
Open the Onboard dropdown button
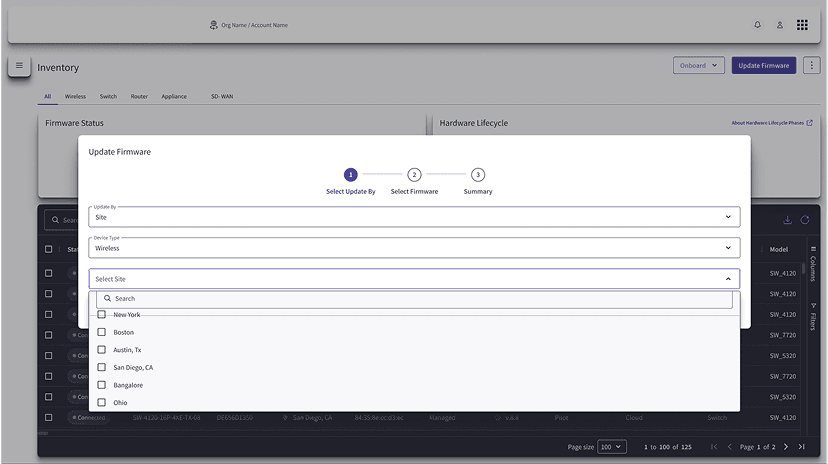pyautogui.click(x=698, y=65)
